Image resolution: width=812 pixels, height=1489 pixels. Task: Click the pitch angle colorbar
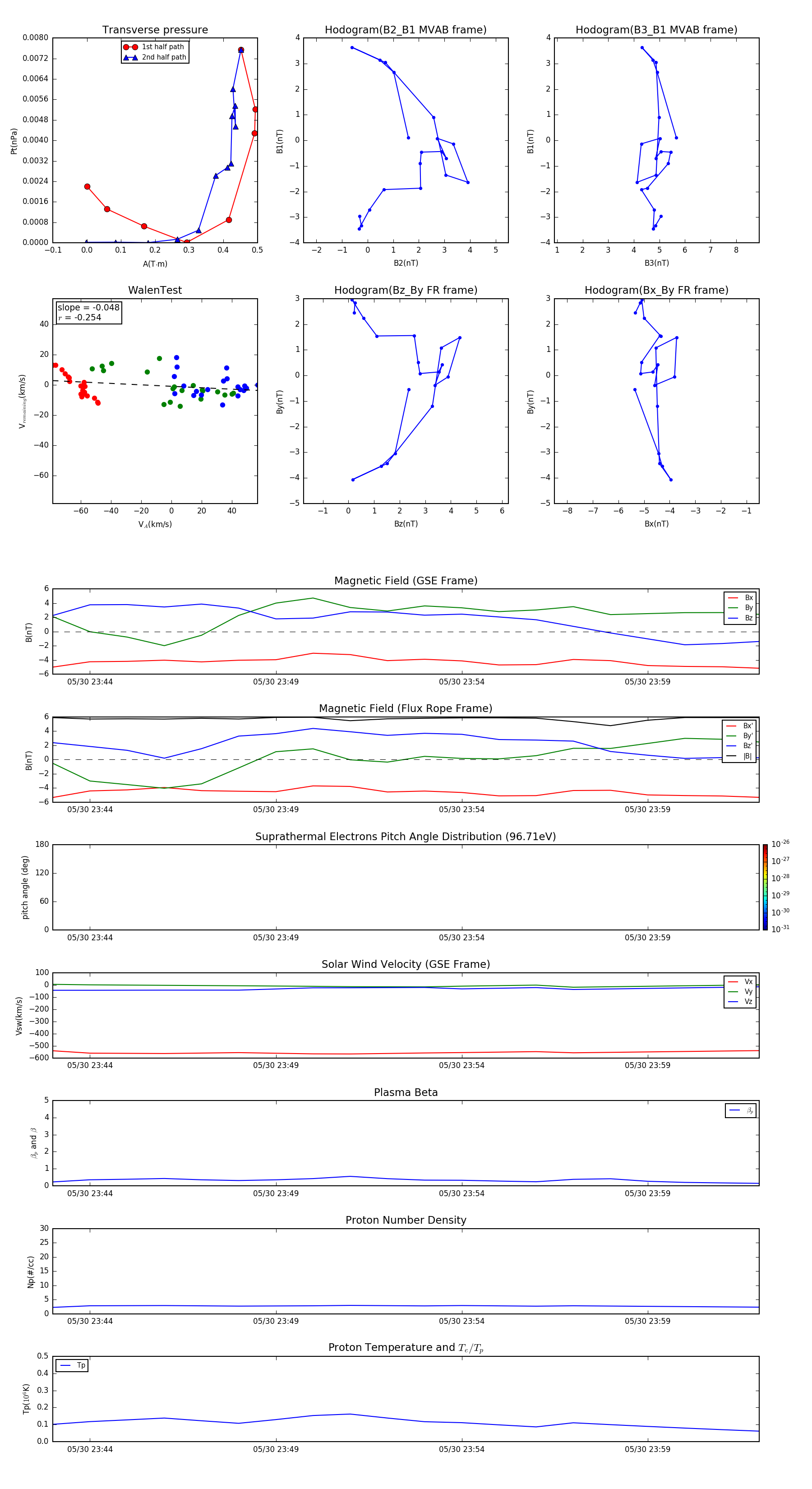coord(765,887)
